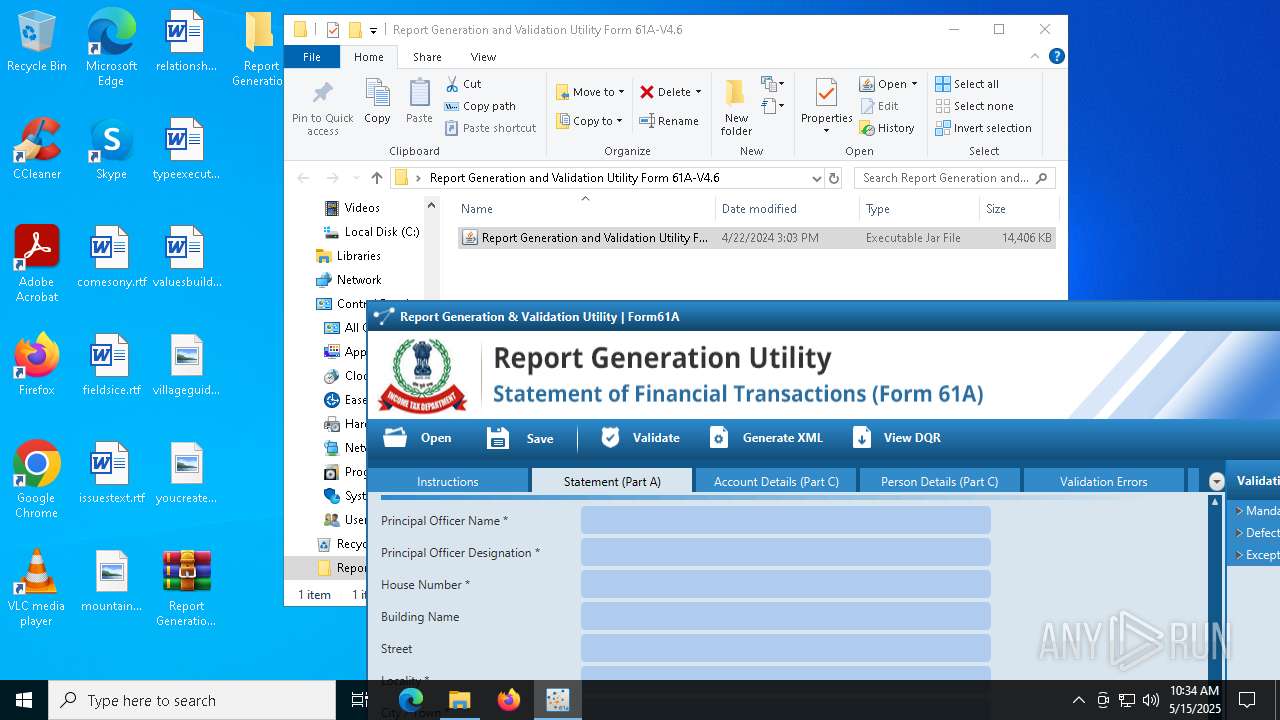This screenshot has width=1280, height=720.
Task: Click the volume icon in system tray
Action: coord(1151,700)
